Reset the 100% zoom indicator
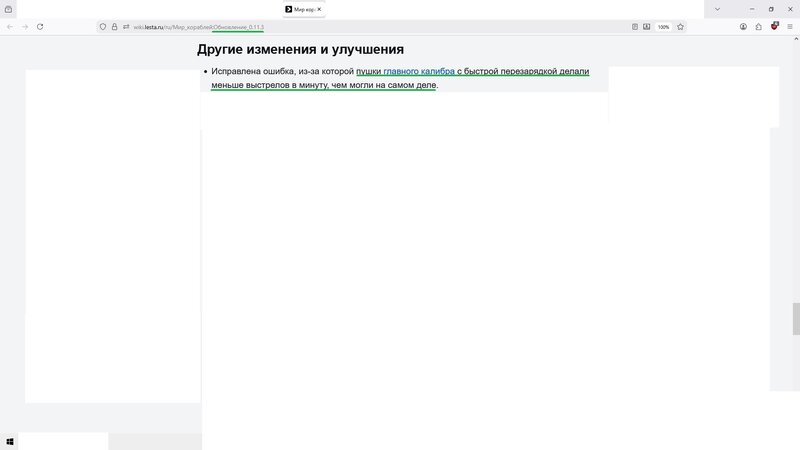800x450 pixels. pyautogui.click(x=663, y=27)
